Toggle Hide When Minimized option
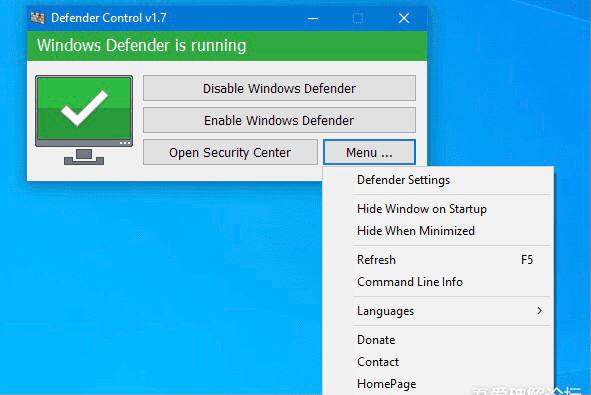591x395 pixels. pyautogui.click(x=438, y=231)
